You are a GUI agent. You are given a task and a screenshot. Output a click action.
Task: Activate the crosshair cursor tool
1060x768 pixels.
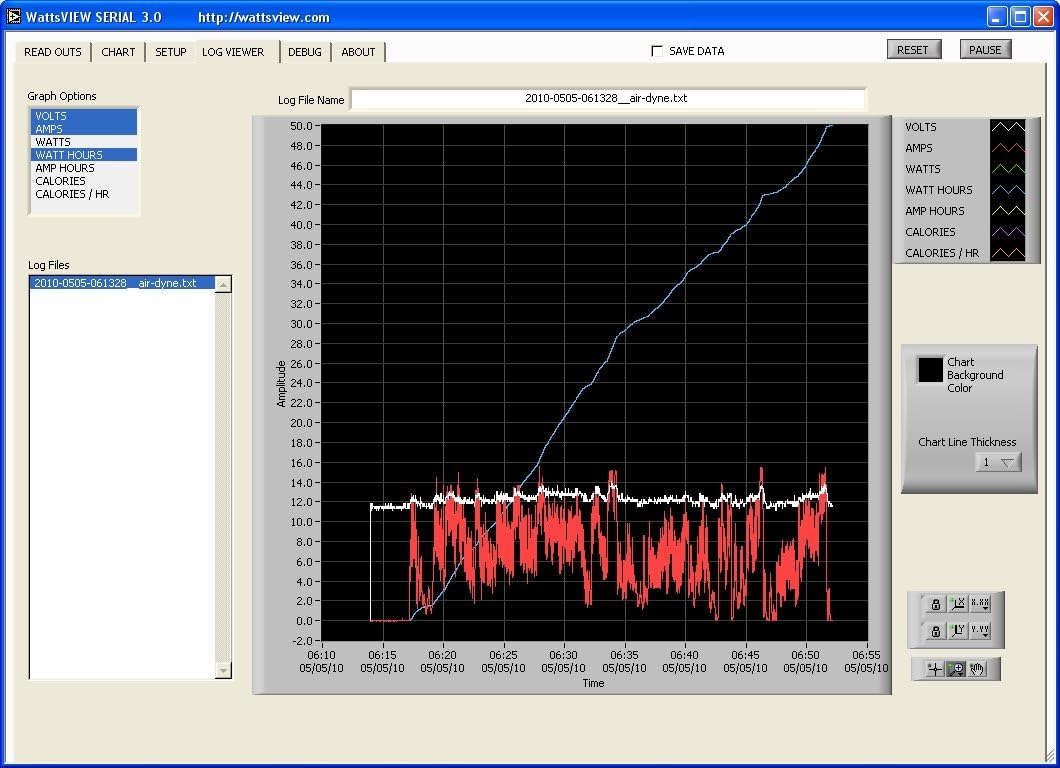coord(935,668)
